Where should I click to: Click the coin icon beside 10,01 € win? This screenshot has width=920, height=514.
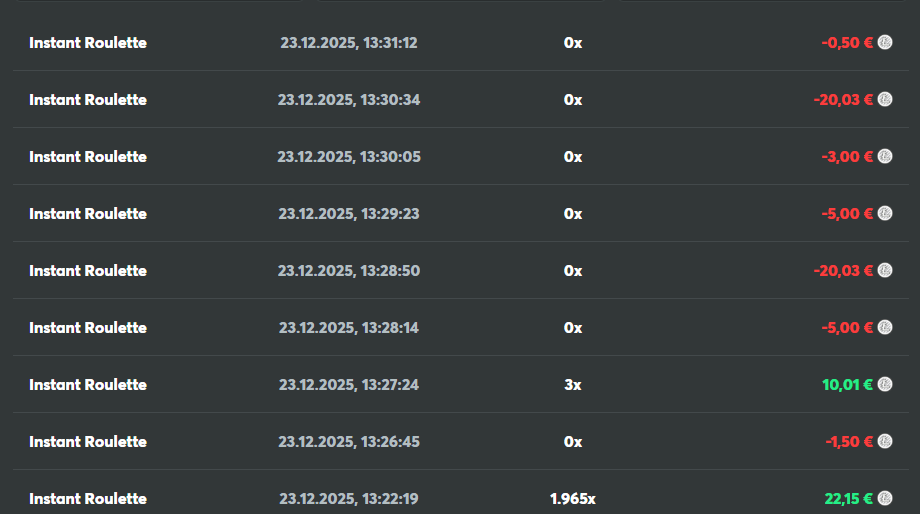point(885,385)
